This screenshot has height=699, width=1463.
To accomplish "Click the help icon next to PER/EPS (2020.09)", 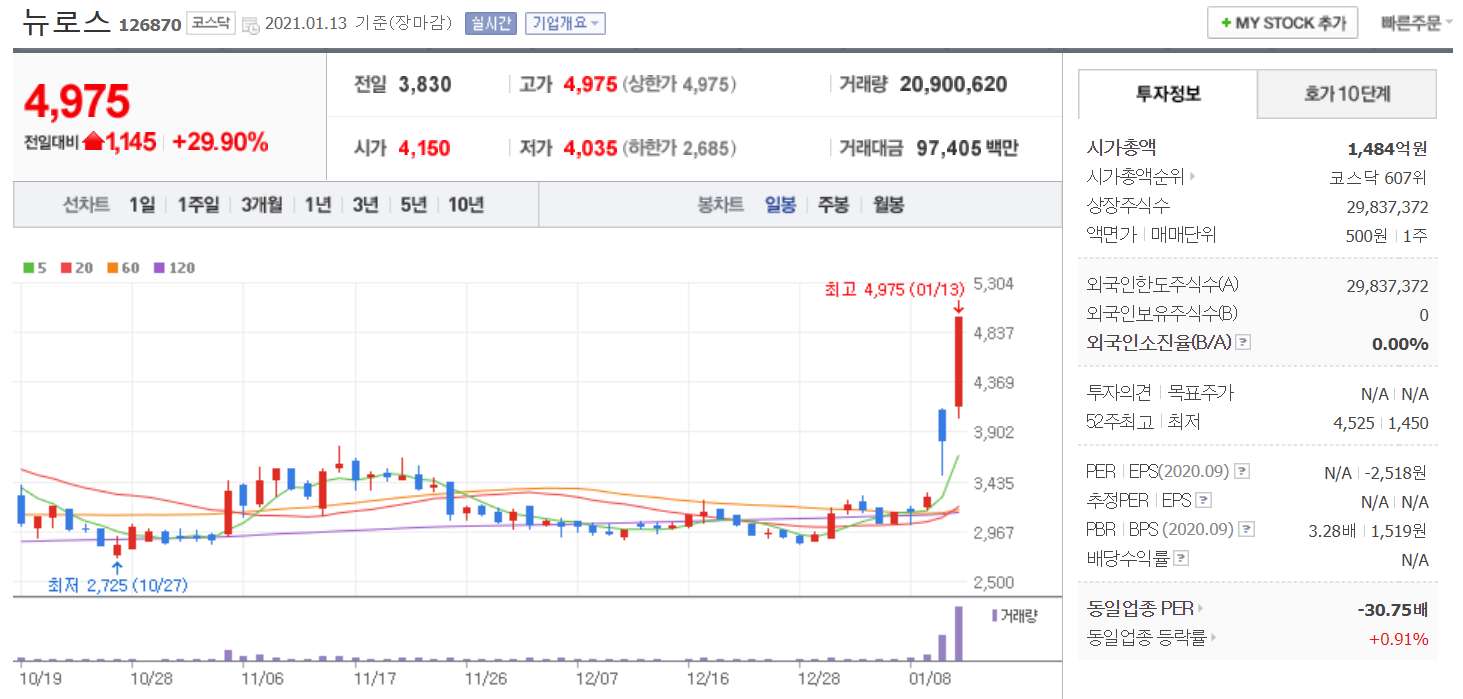I will point(1241,472).
